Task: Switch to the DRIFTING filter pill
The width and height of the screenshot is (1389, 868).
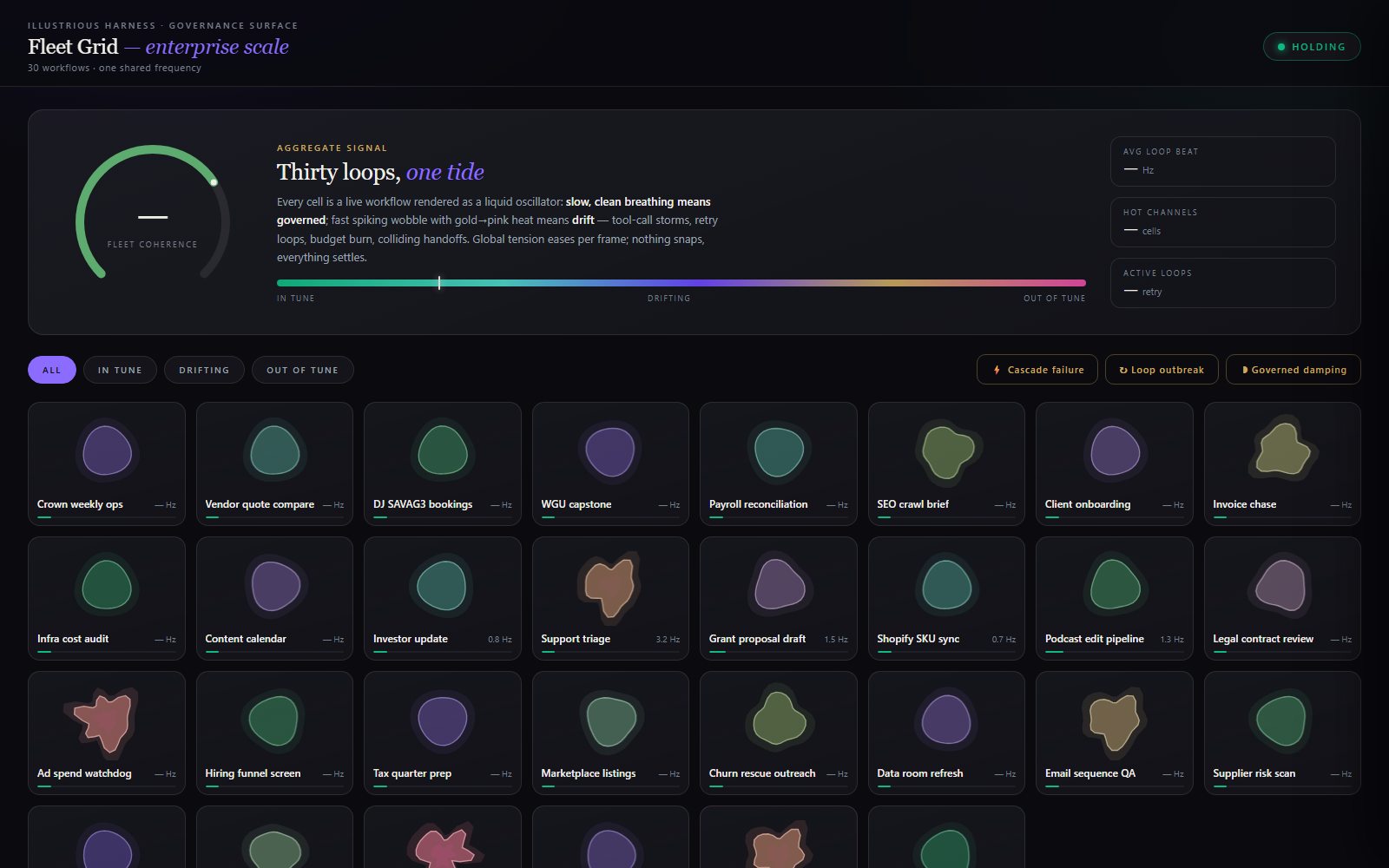Action: 205,370
